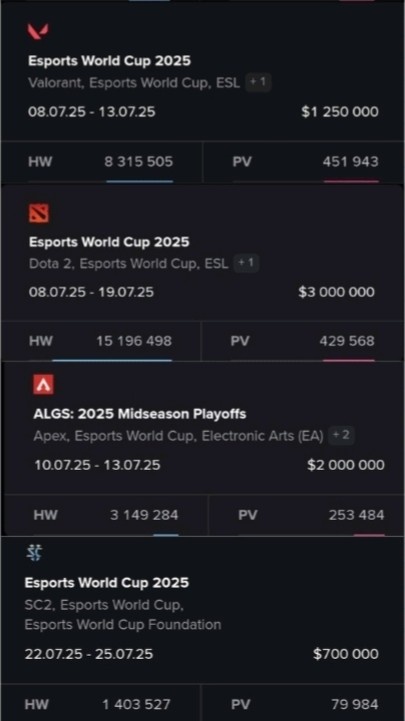Select the PV 451 943 stat cell
The width and height of the screenshot is (405, 721).
(303, 162)
